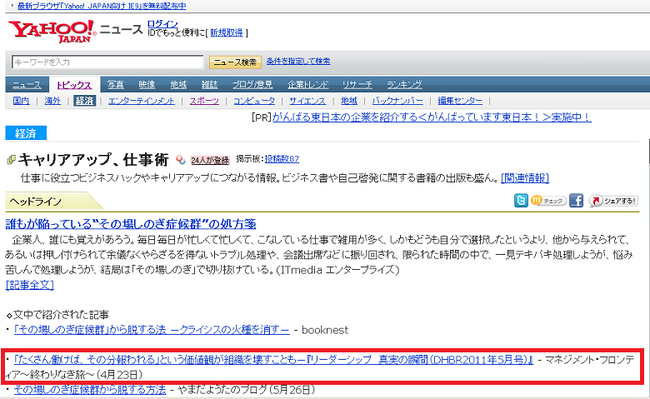Image resolution: width=650 pixels, height=399 pixels.
Task: Click the 24人が登録 badge
Action: pyautogui.click(x=210, y=160)
